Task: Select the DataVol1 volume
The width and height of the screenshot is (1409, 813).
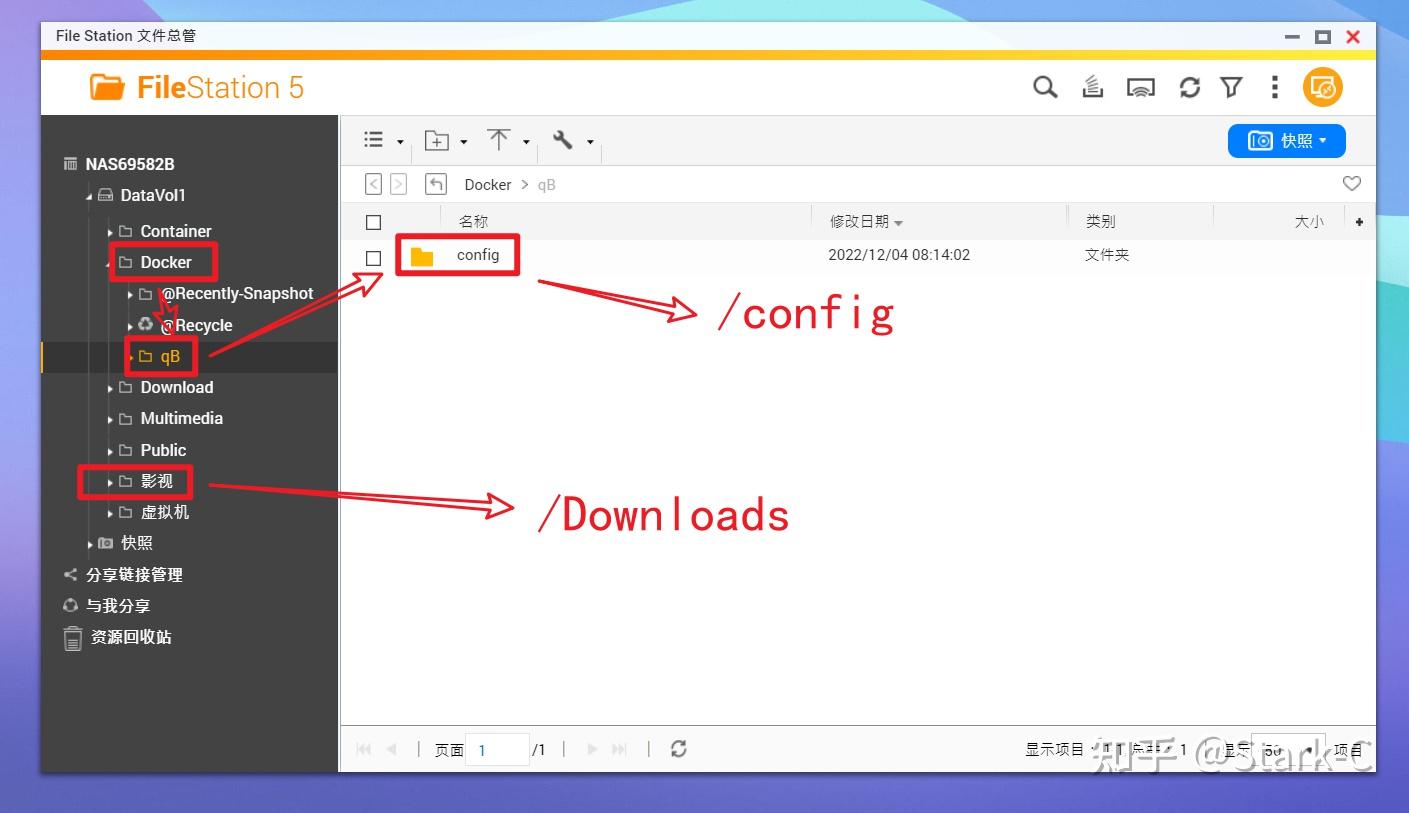Action: pos(153,195)
